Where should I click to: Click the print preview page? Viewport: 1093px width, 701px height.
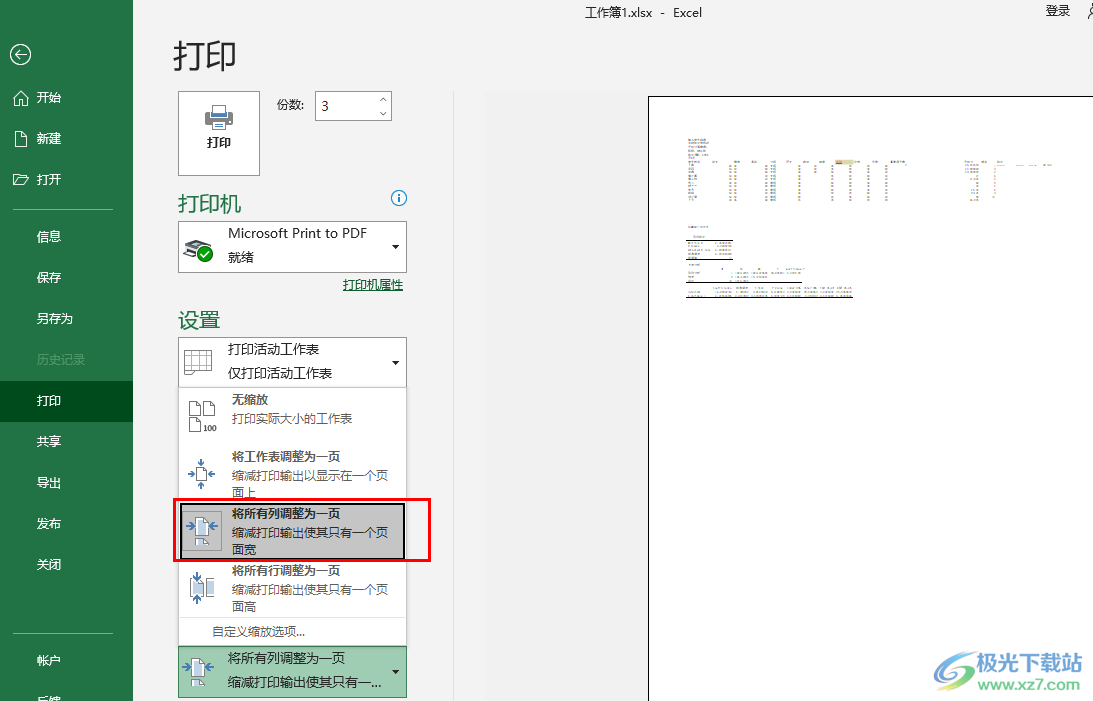coord(871,399)
